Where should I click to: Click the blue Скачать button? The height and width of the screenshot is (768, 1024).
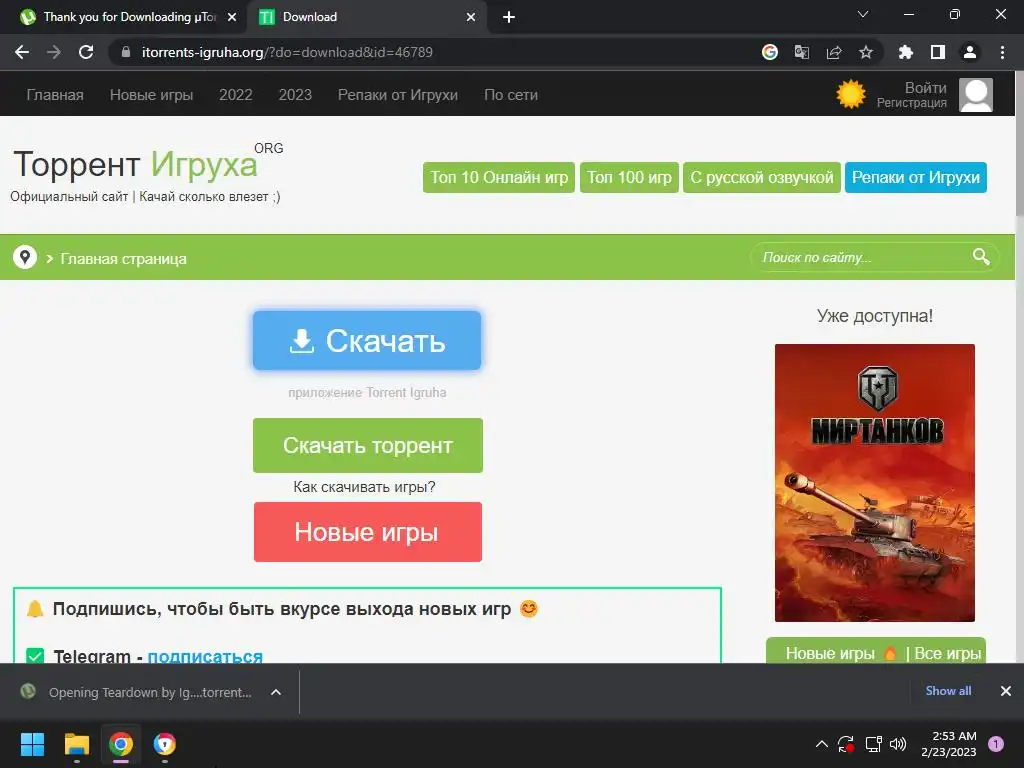click(367, 340)
